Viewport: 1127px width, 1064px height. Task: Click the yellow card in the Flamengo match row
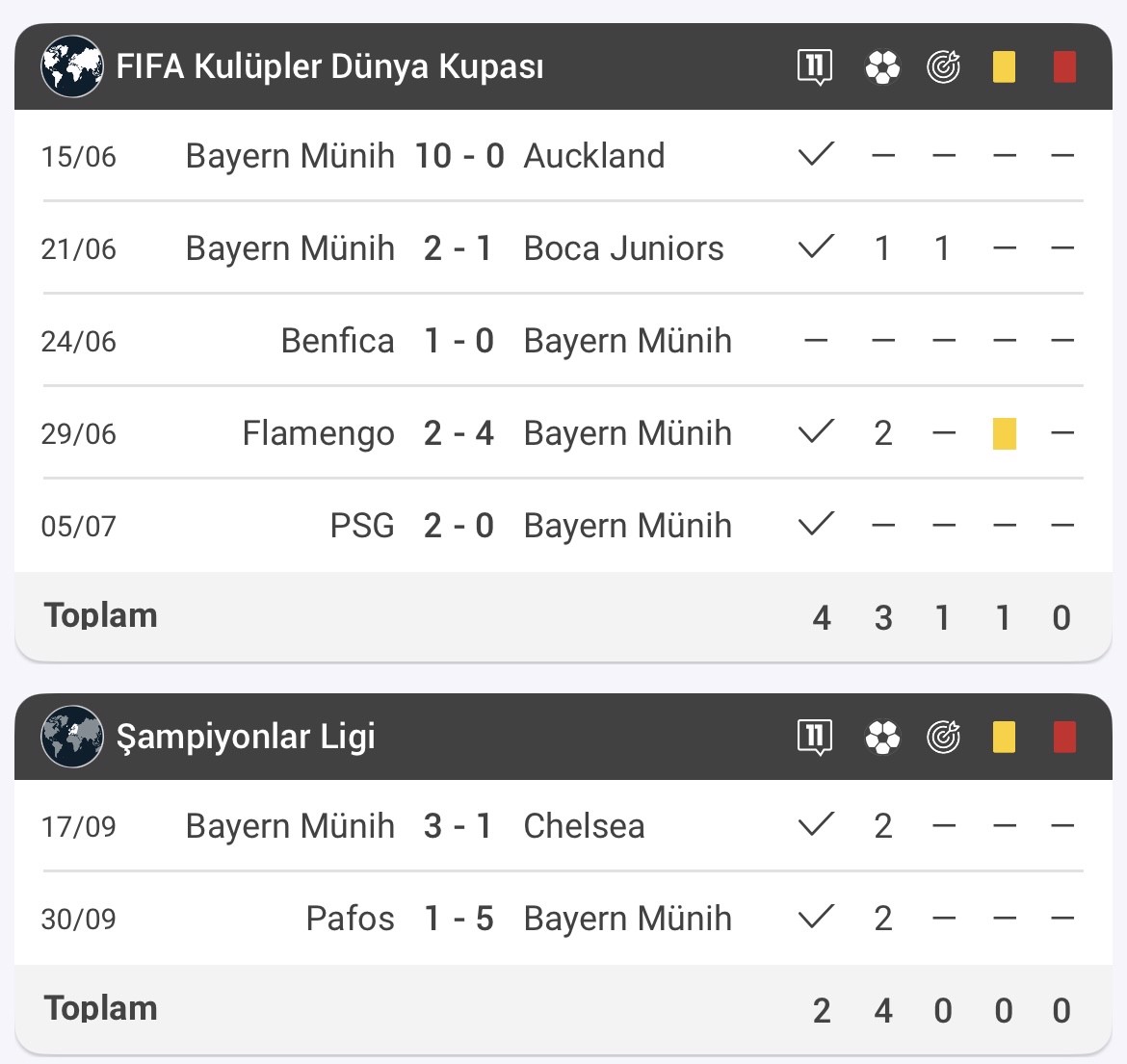tap(1004, 433)
